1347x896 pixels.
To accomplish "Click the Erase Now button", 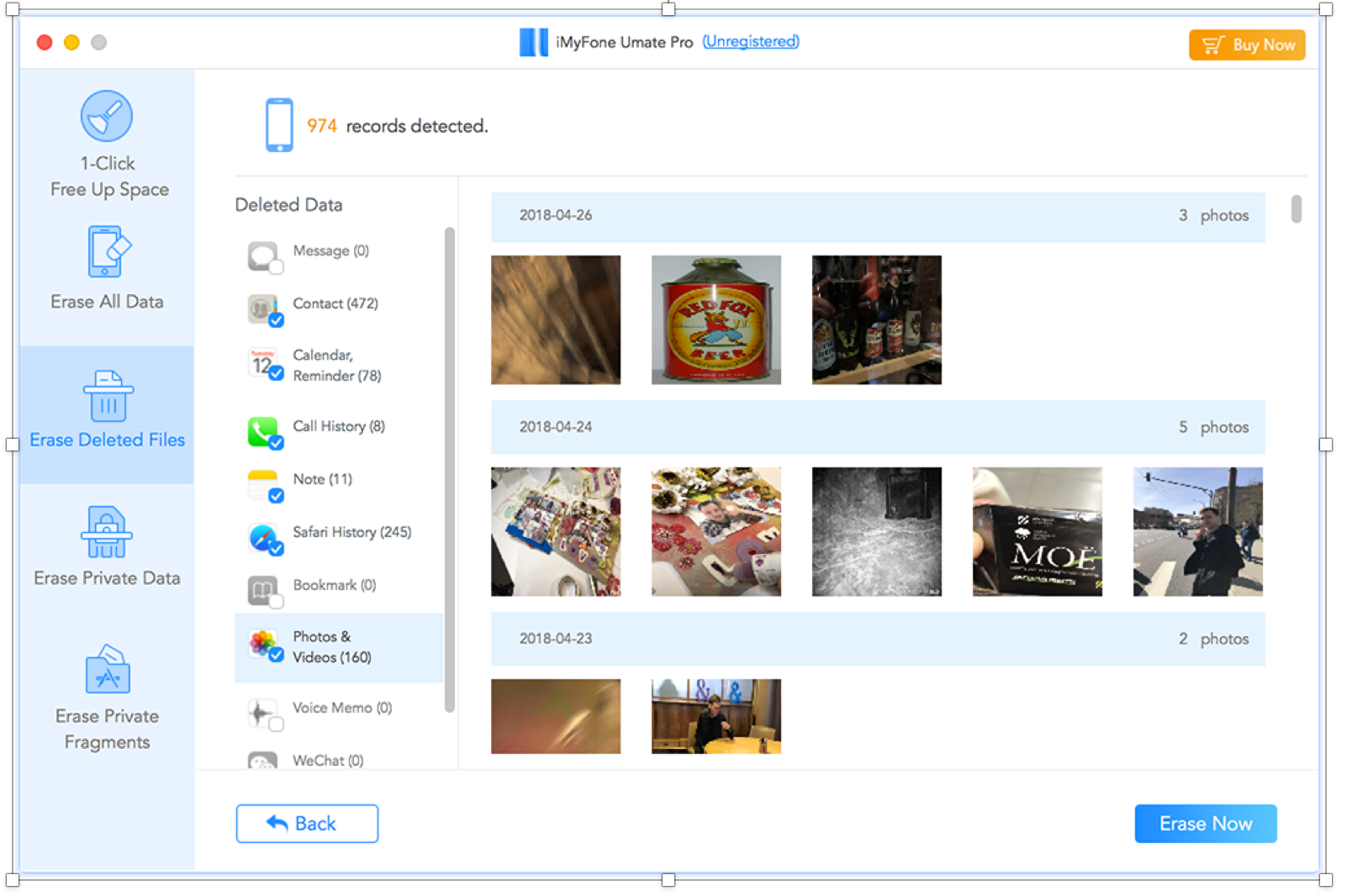I will point(1206,824).
